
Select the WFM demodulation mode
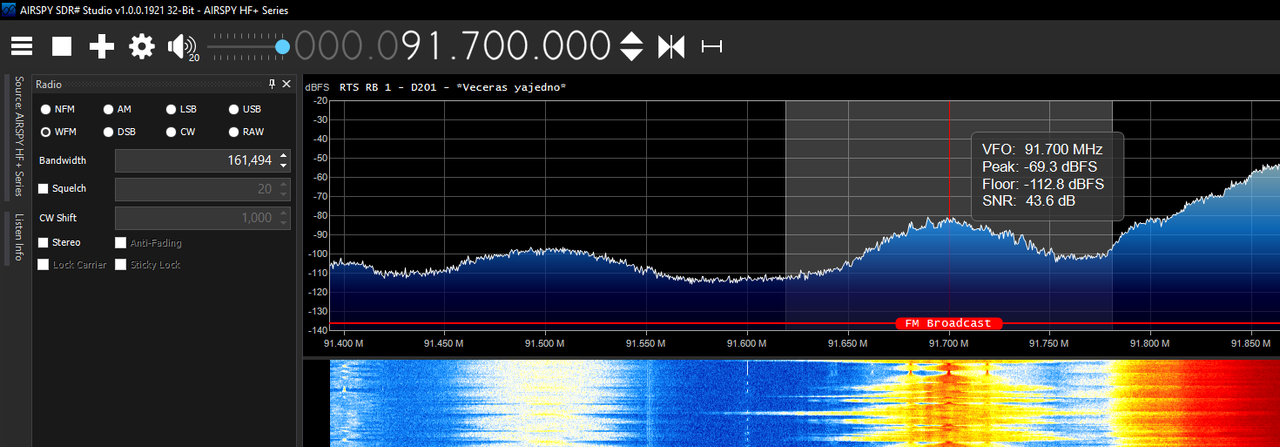click(58, 132)
